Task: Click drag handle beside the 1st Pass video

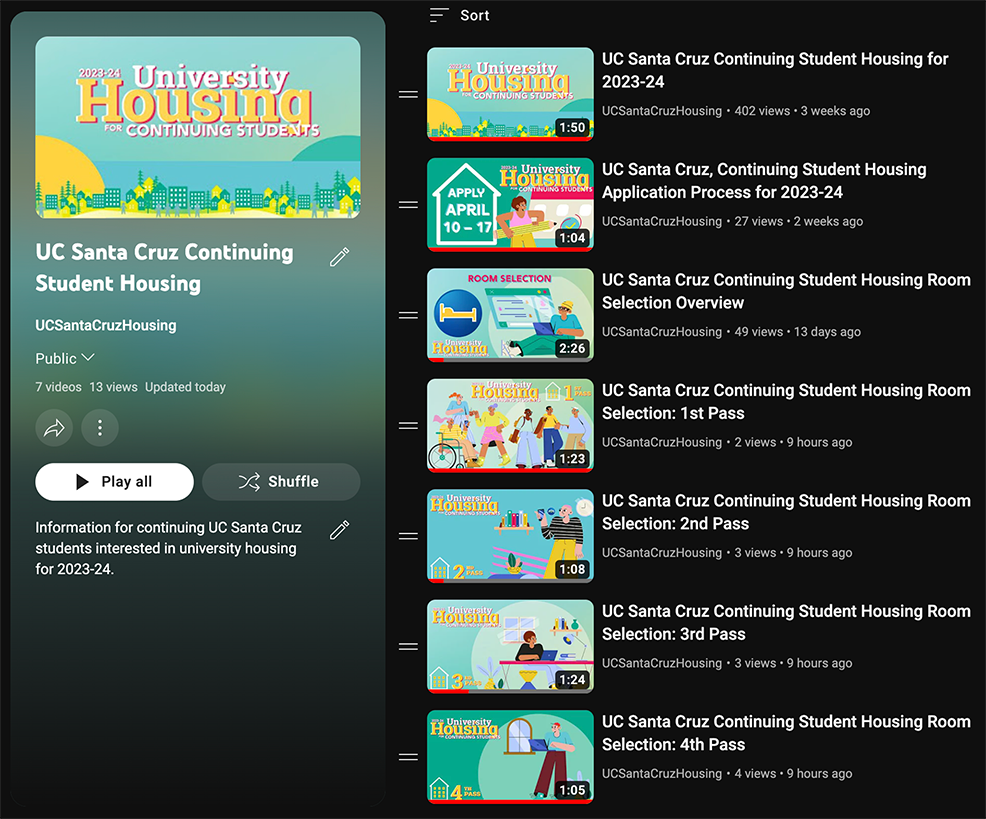Action: (x=408, y=426)
